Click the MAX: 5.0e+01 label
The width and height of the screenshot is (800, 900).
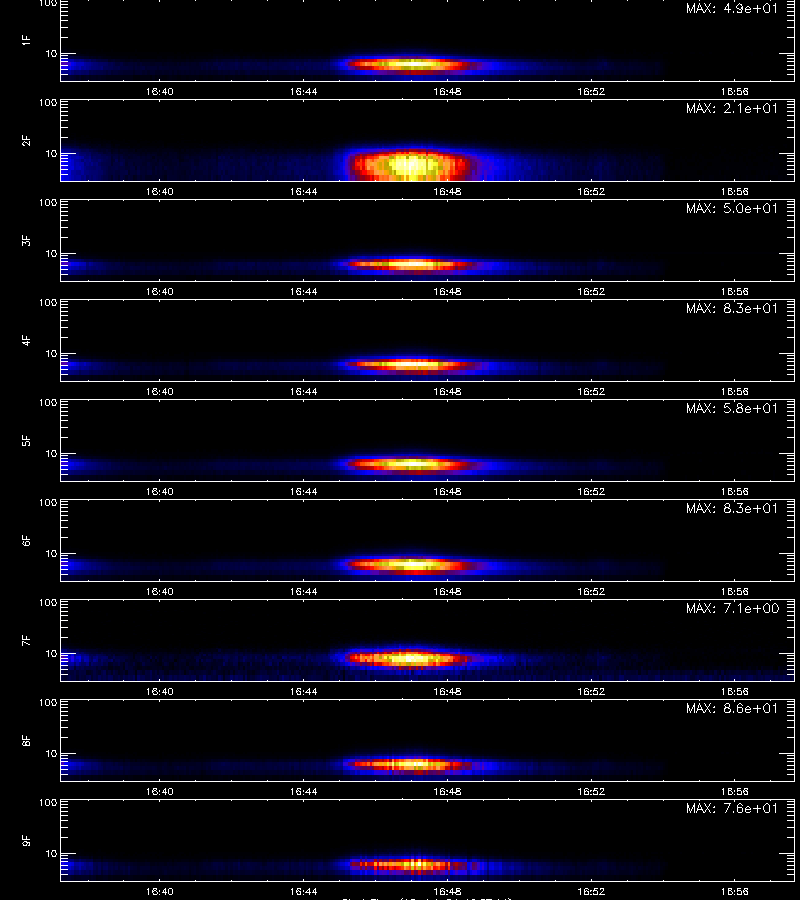coord(732,208)
